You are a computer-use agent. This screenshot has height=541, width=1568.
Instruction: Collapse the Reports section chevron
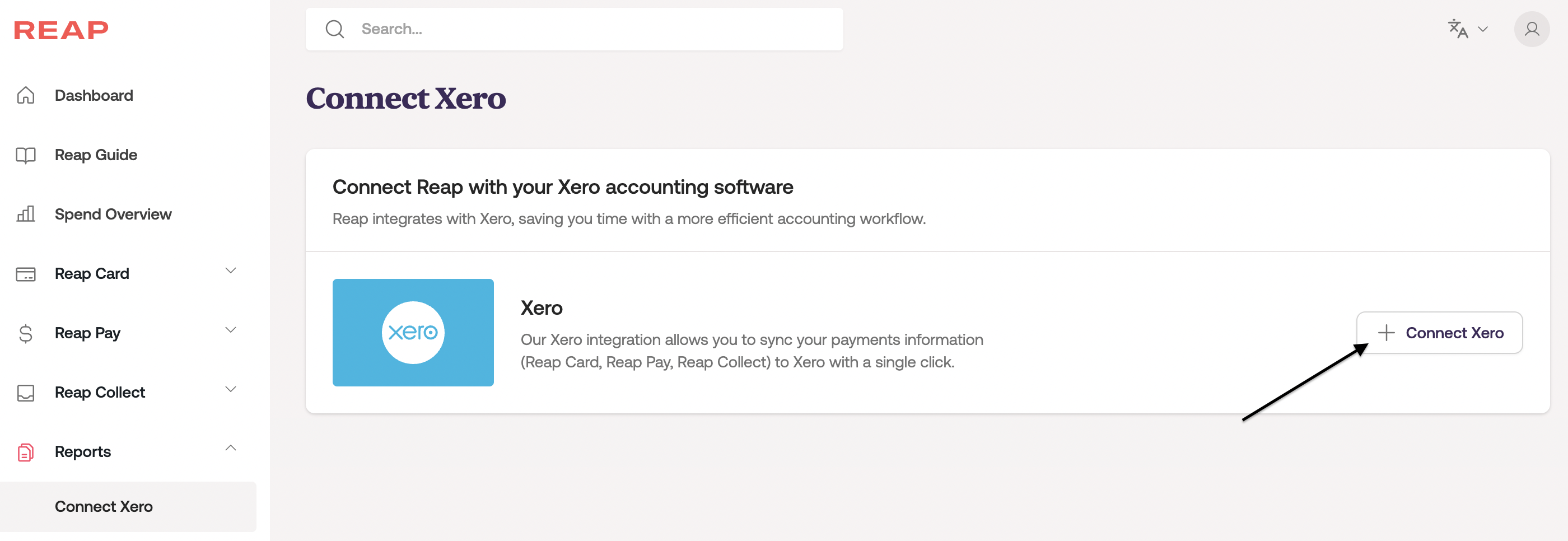pos(231,449)
